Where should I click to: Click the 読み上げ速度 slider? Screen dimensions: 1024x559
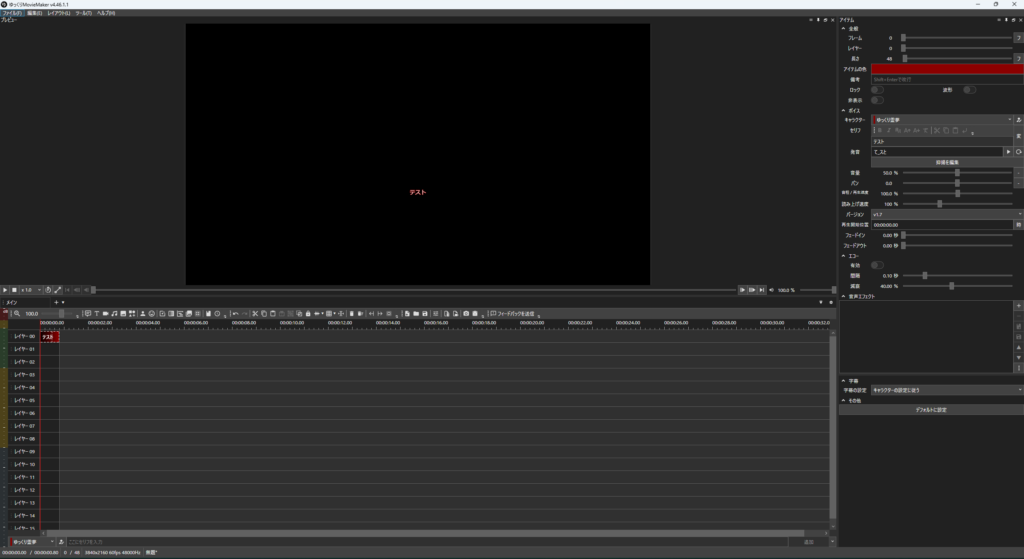[x=957, y=204]
